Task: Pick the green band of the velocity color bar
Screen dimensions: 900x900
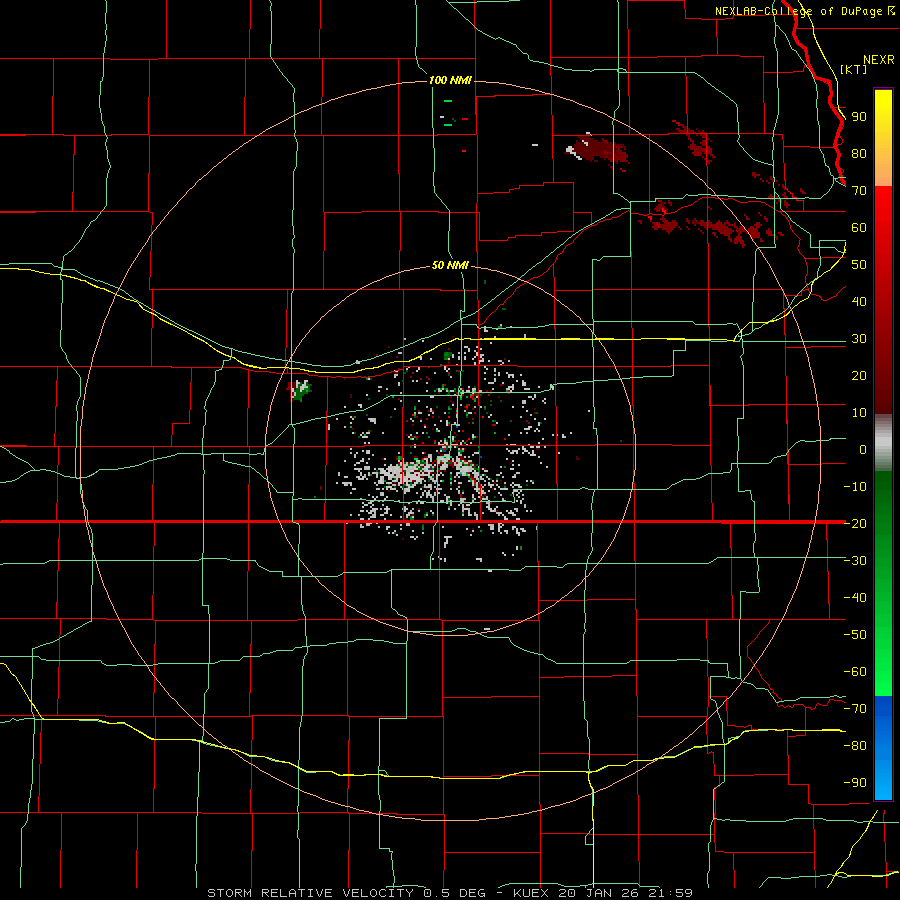Action: tap(883, 583)
